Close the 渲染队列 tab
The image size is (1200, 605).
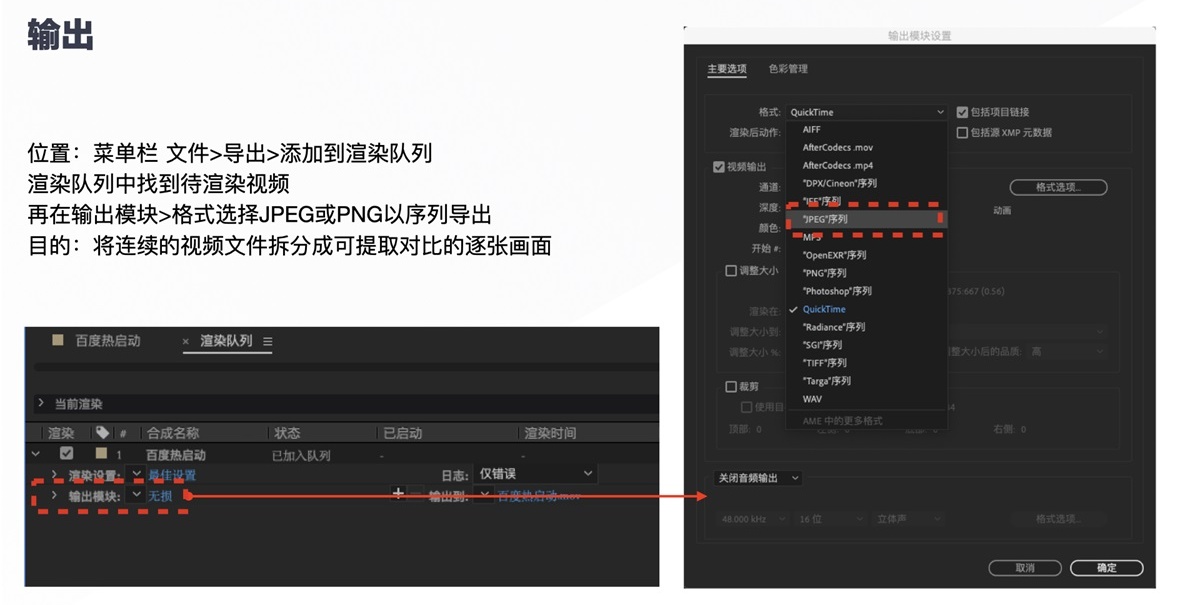(185, 341)
